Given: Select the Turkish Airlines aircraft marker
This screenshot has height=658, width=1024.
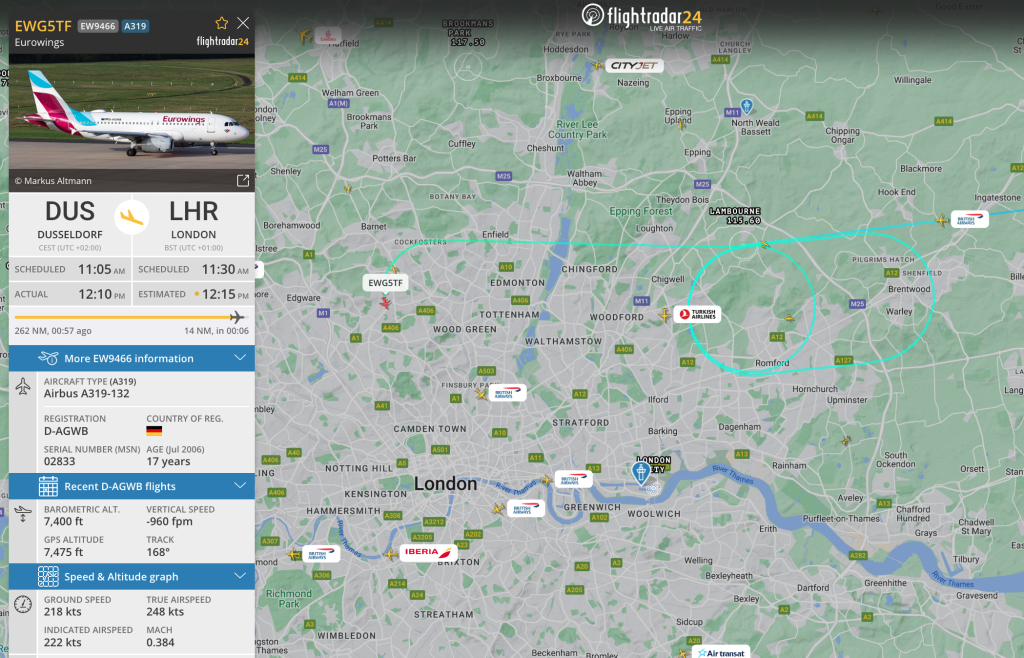Looking at the screenshot, I should (x=665, y=315).
